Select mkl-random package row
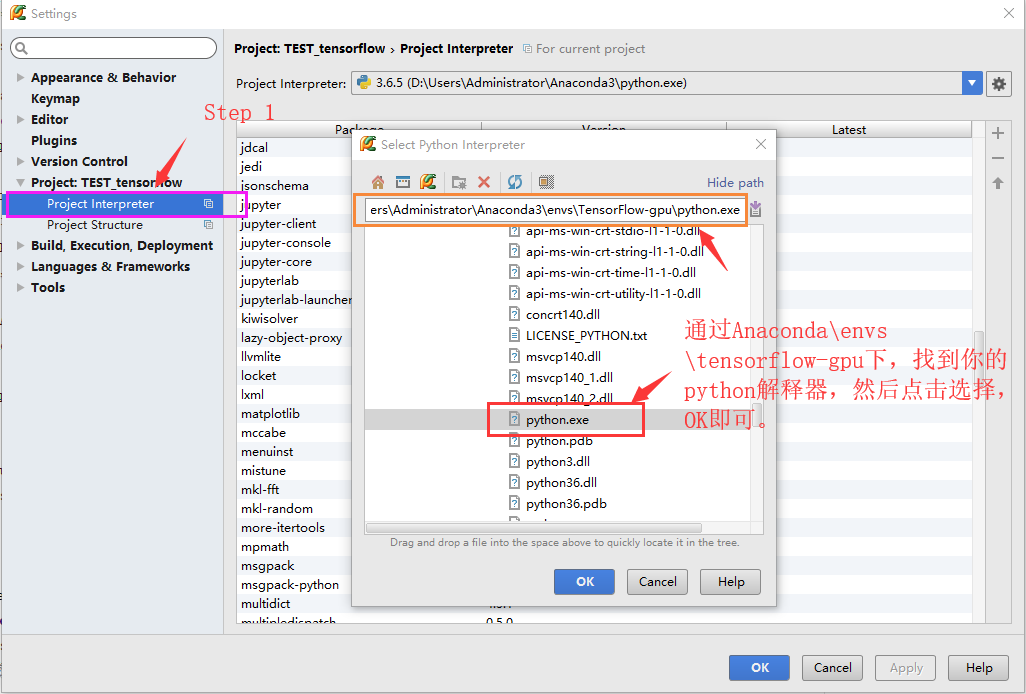 (277, 509)
